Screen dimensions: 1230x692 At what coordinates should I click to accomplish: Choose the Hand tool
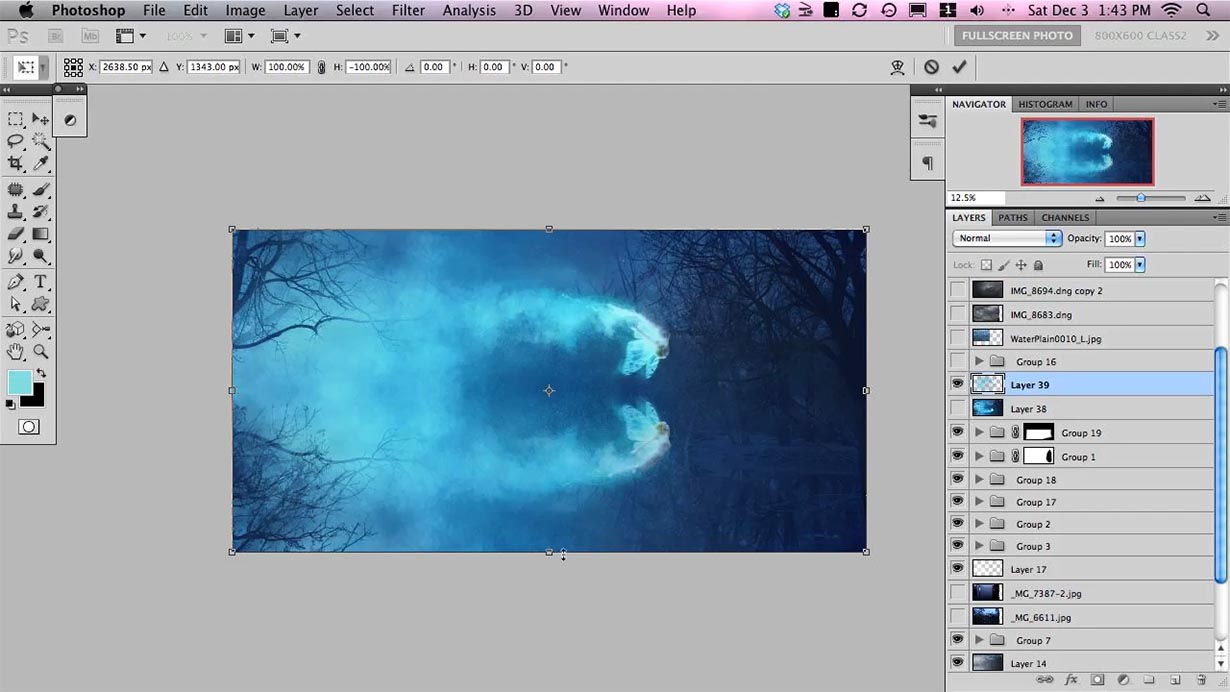(x=15, y=351)
